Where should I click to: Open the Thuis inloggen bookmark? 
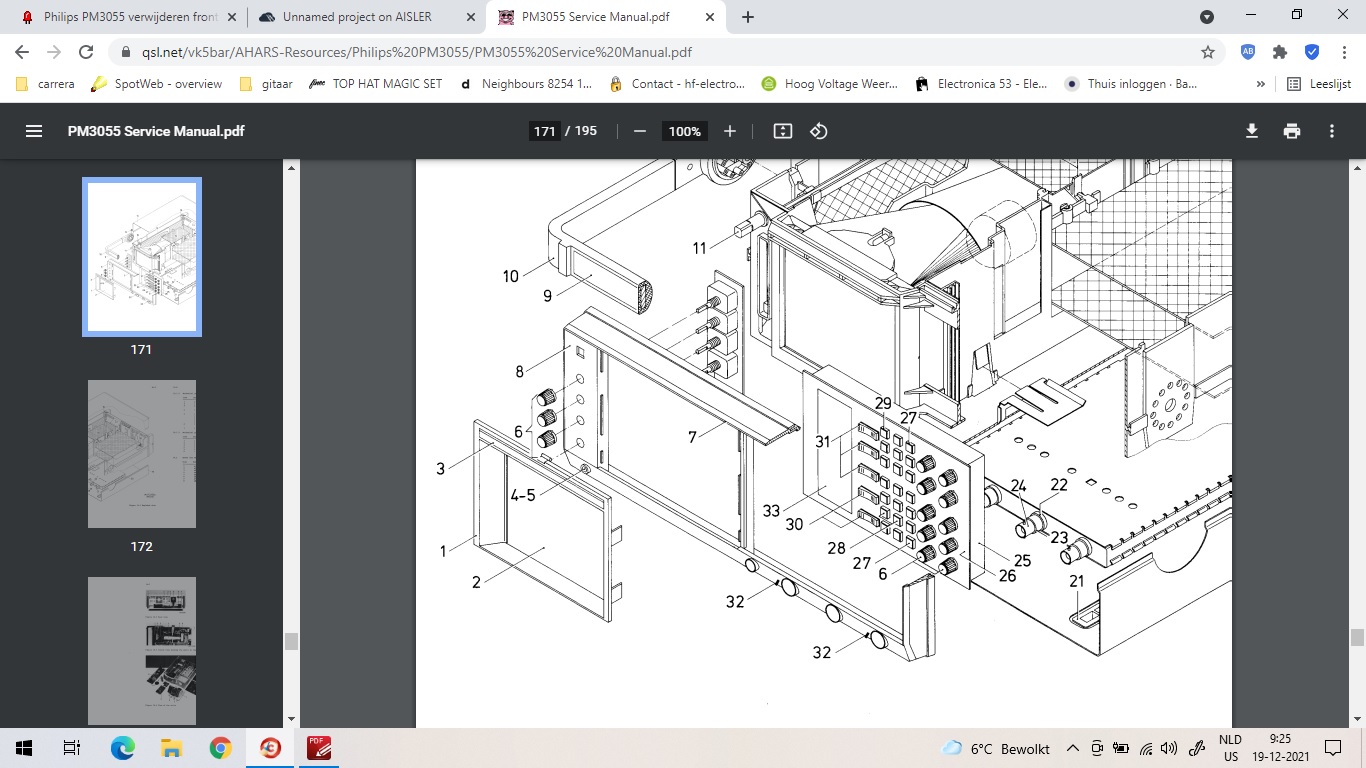click(1131, 84)
